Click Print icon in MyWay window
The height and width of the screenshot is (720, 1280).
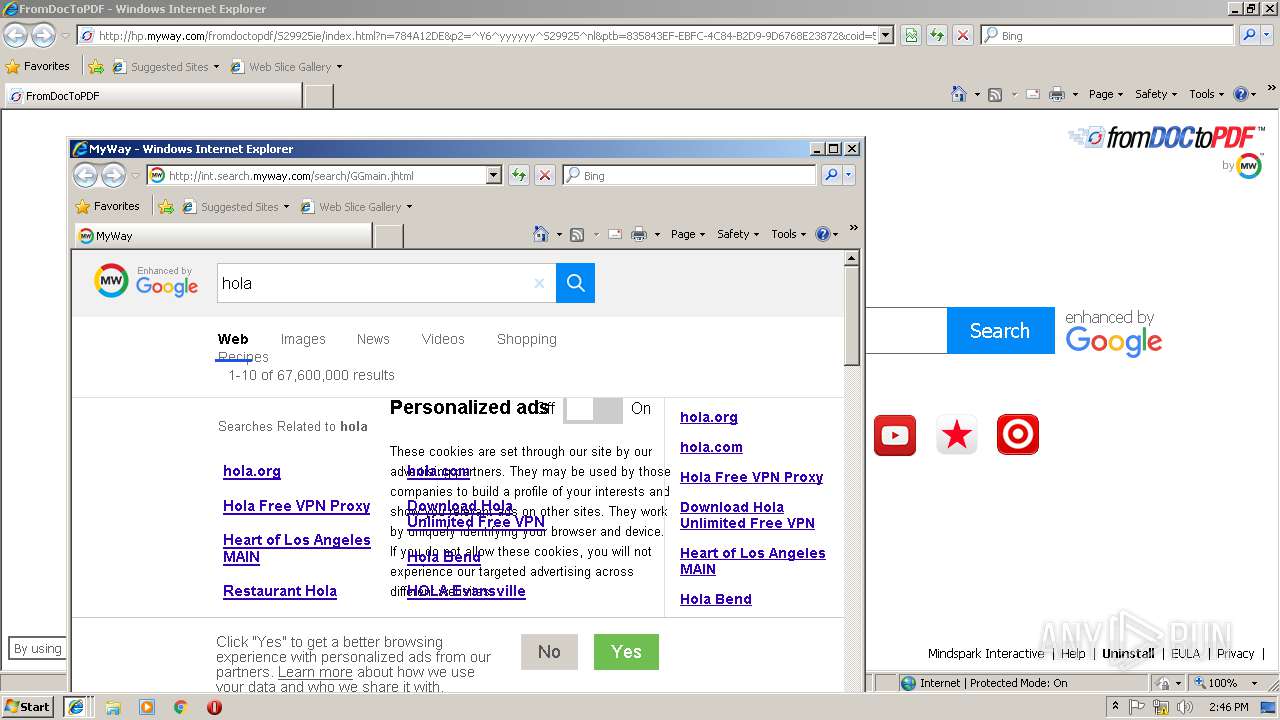[x=639, y=234]
